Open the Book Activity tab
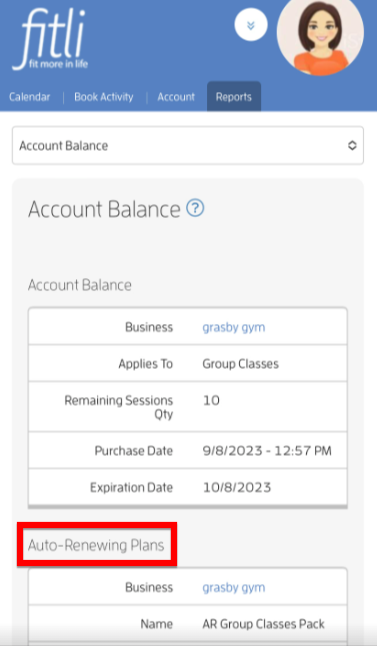377x646 pixels. [x=104, y=97]
